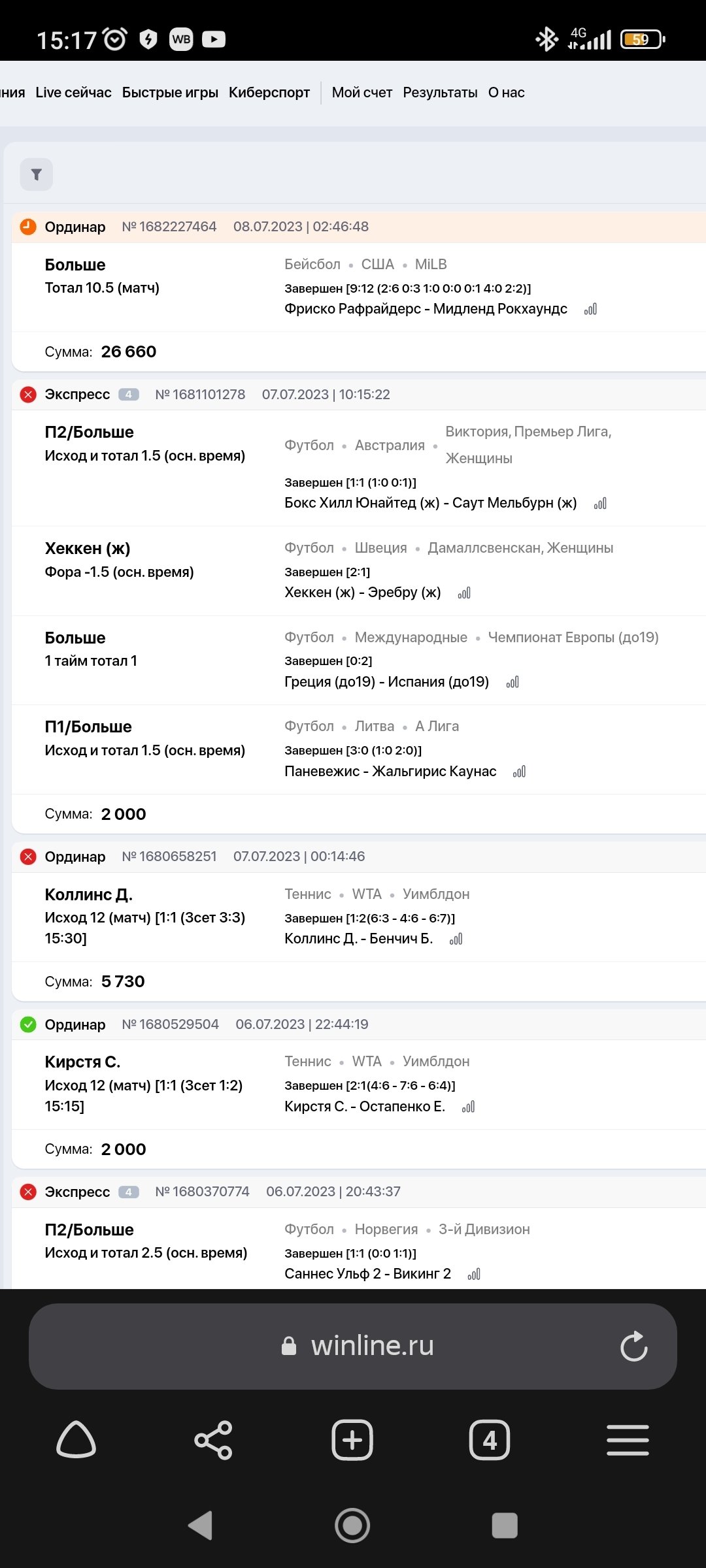The image size is (706, 1568).
Task: Show statistics for Греция – Испания match
Action: (513, 682)
